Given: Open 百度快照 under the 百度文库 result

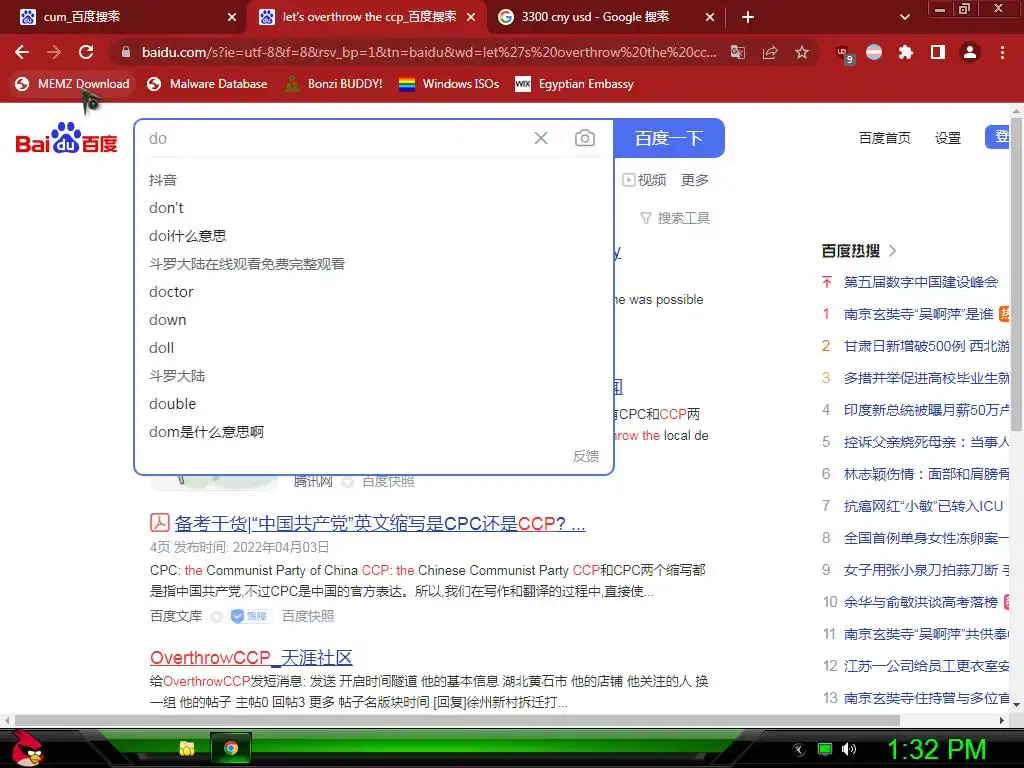Looking at the screenshot, I should point(308,616).
